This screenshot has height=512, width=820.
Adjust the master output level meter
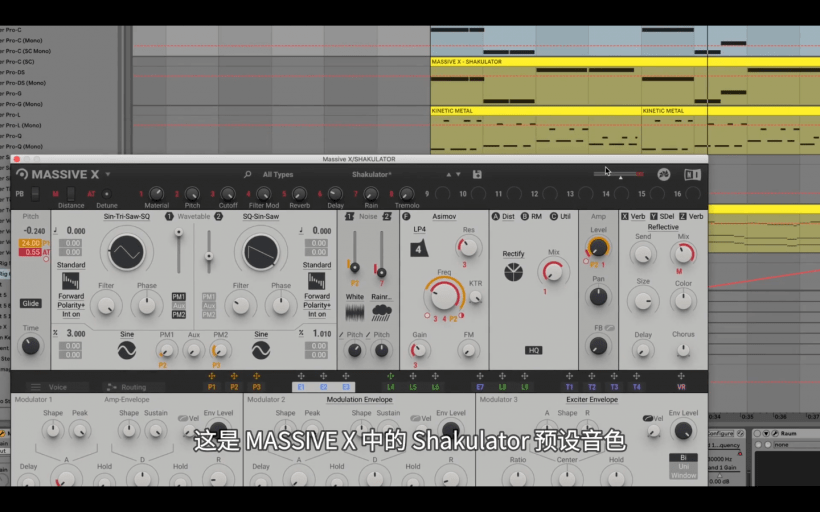(619, 174)
